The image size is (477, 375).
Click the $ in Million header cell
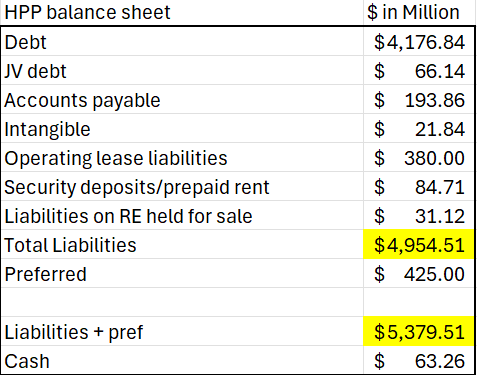coord(419,13)
